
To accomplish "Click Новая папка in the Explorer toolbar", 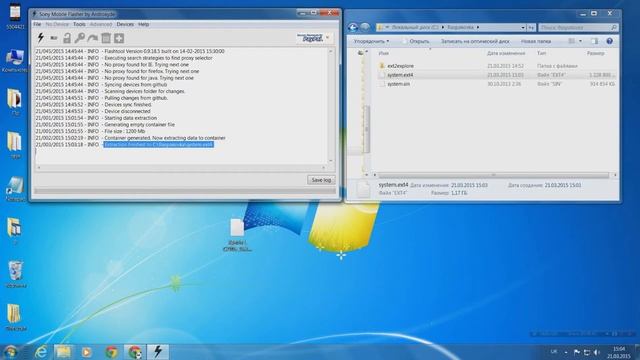I will tap(536, 41).
